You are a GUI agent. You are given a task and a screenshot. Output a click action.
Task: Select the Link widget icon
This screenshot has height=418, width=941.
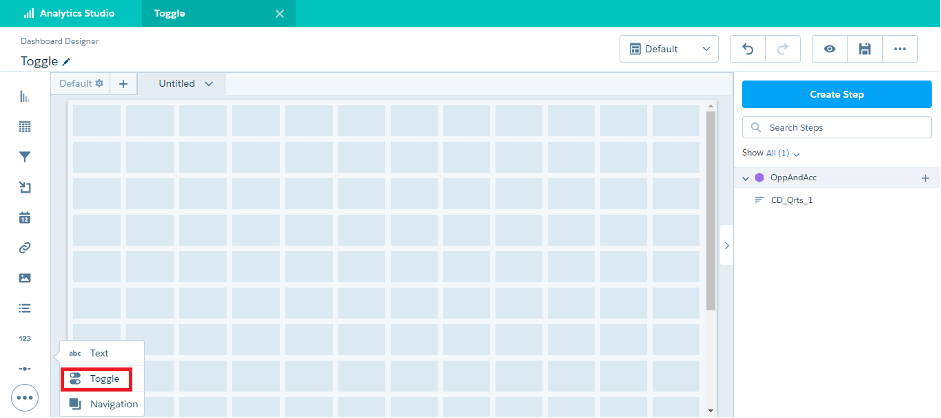point(25,248)
